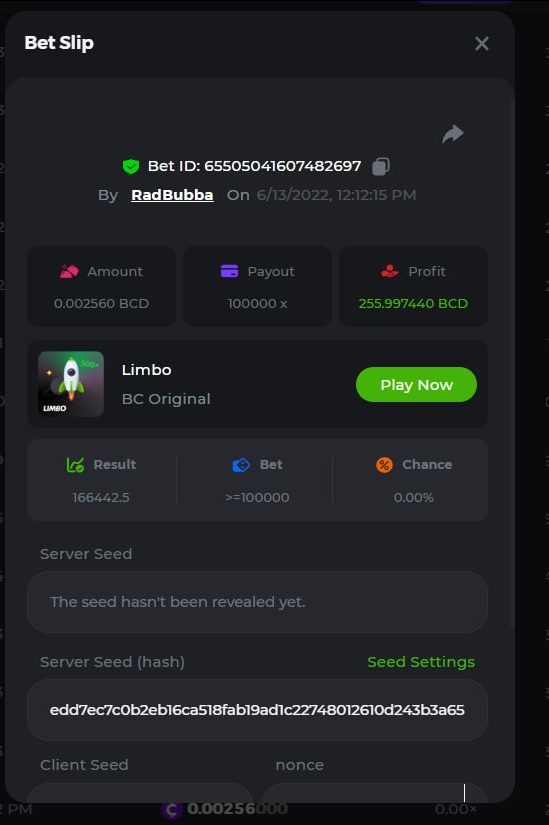Viewport: 549px width, 825px height.
Task: Click the Play Now button
Action: coord(416,385)
